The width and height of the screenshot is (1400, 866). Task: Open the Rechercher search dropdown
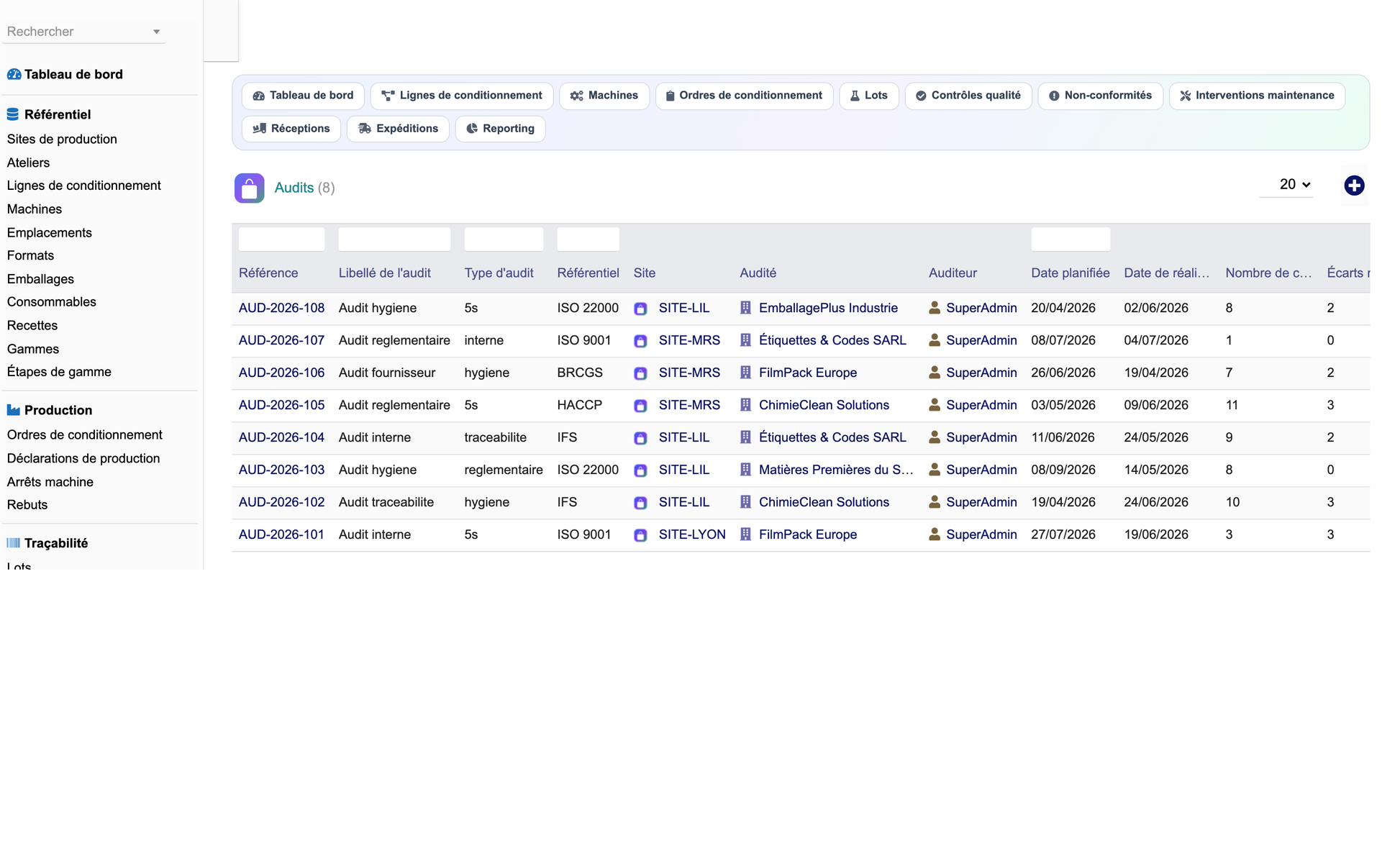pyautogui.click(x=83, y=32)
